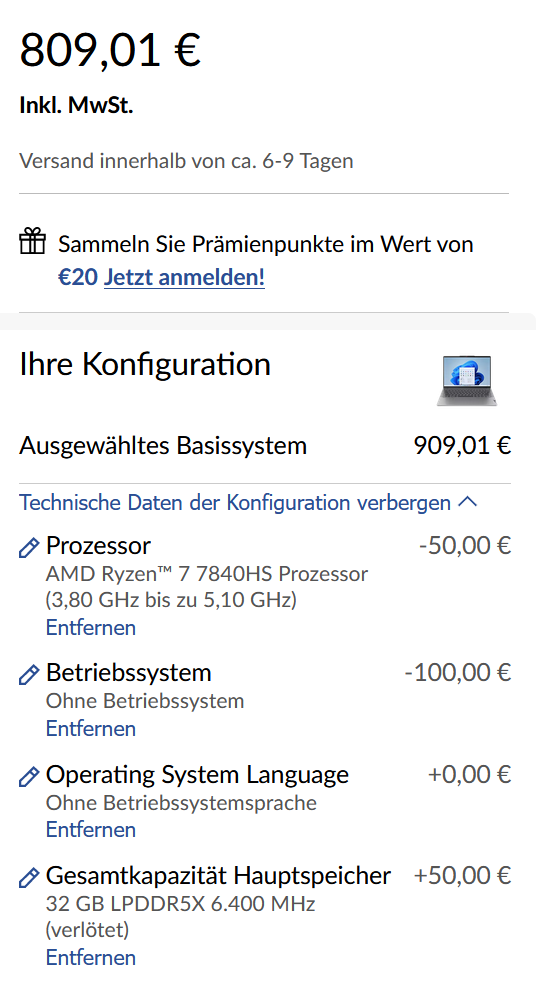
Task: Hide technical data via Technische Daten link
Action: 235,502
